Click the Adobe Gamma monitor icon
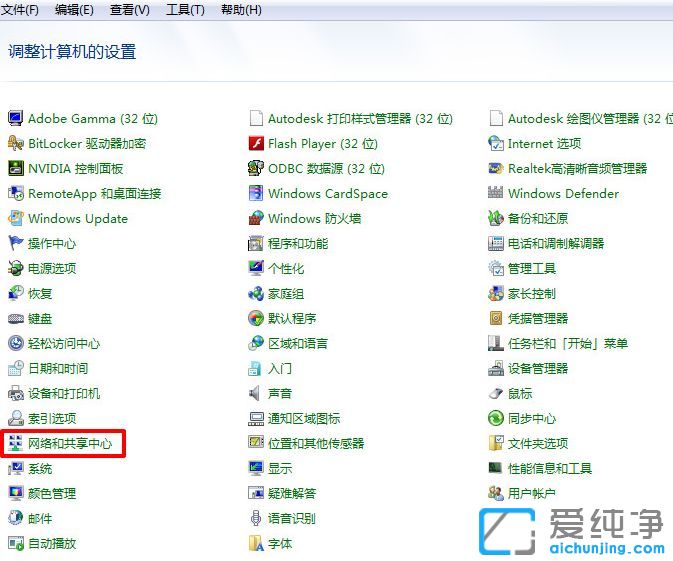The image size is (673, 561). pyautogui.click(x=16, y=118)
